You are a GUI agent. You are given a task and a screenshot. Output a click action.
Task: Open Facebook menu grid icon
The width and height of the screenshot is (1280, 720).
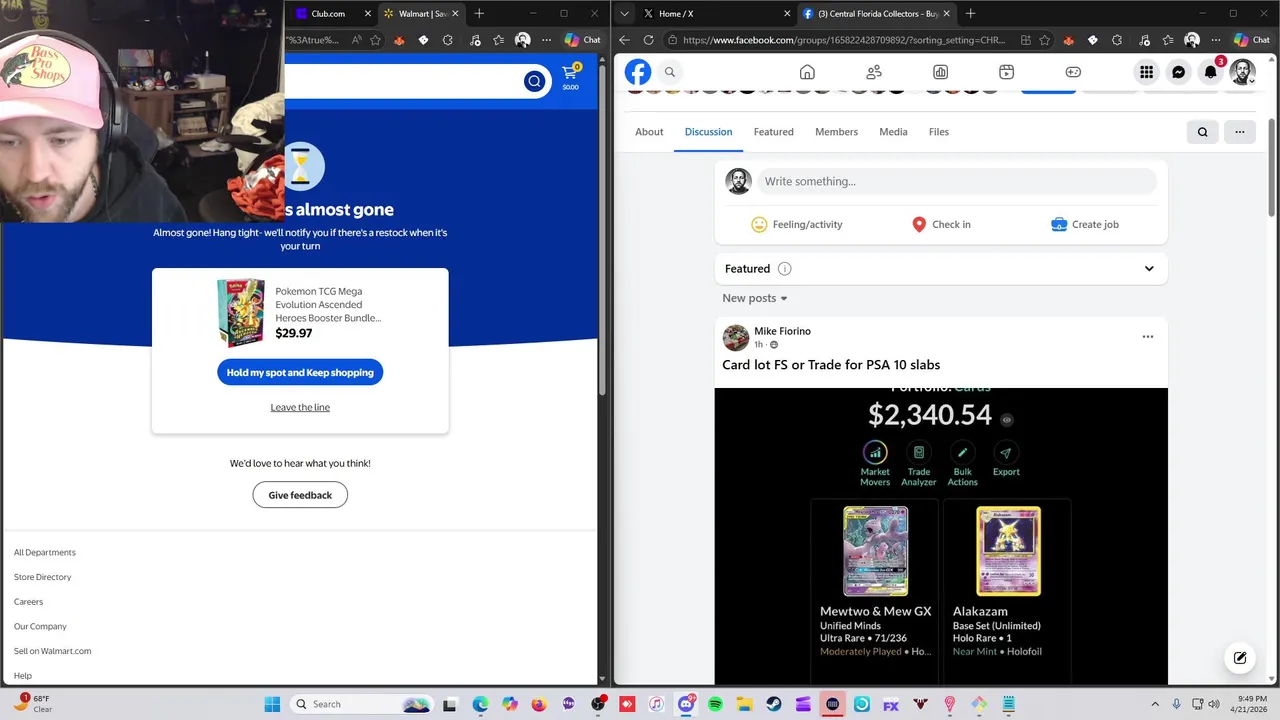(1146, 72)
